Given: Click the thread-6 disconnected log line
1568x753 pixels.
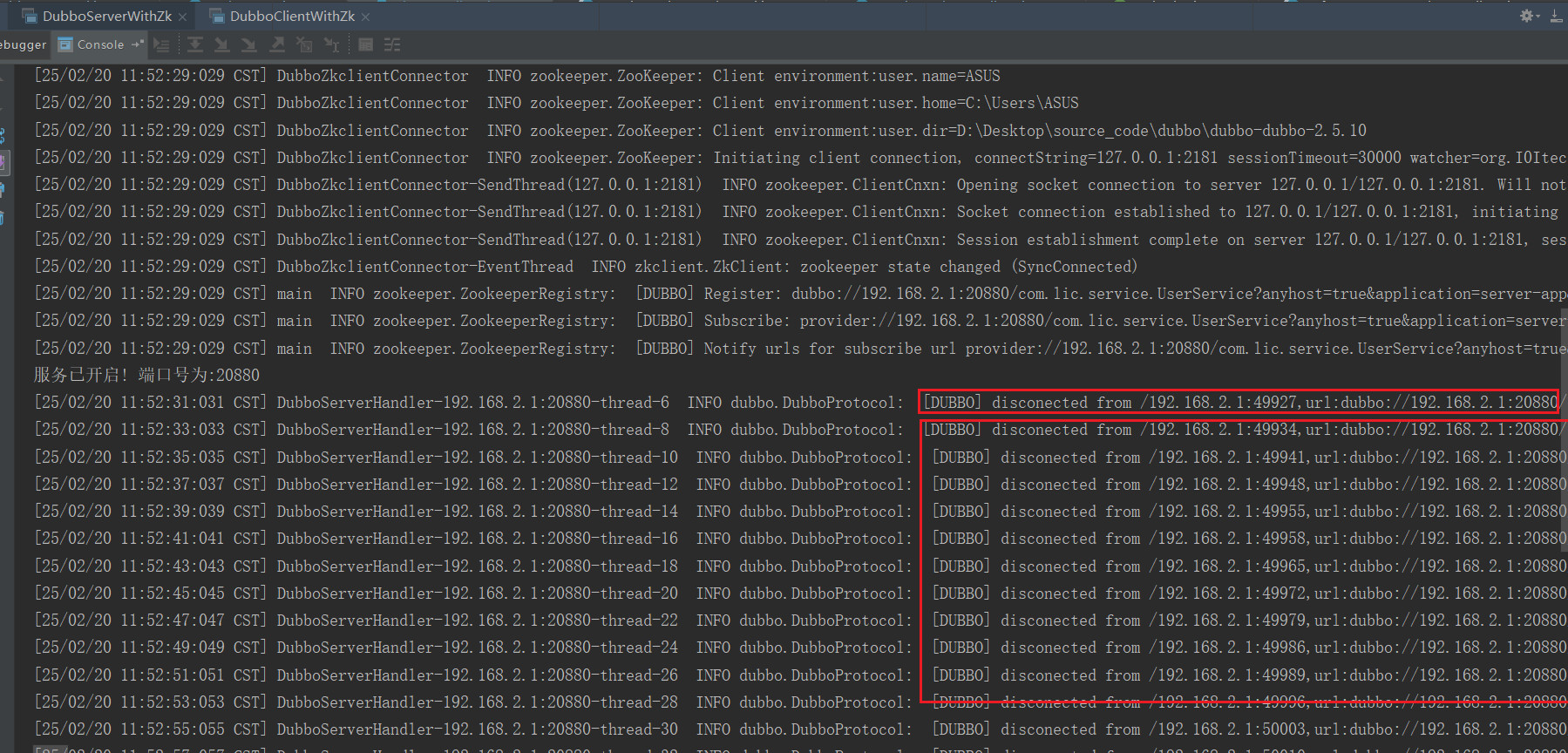Looking at the screenshot, I should pos(800,403).
